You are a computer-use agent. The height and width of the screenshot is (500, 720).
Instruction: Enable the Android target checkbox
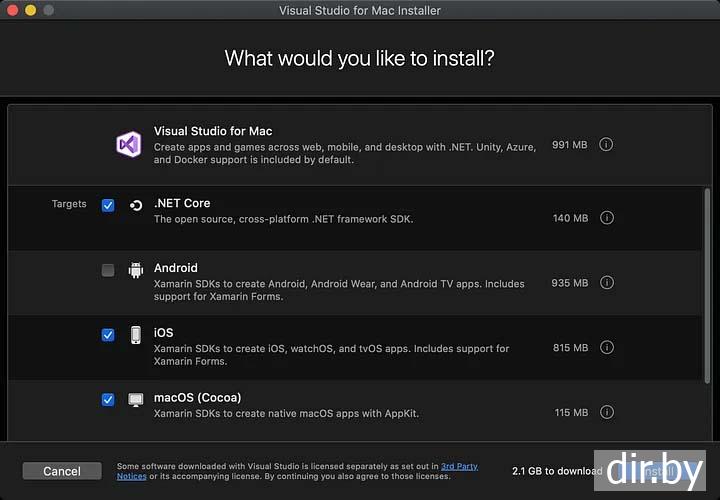[x=108, y=270]
